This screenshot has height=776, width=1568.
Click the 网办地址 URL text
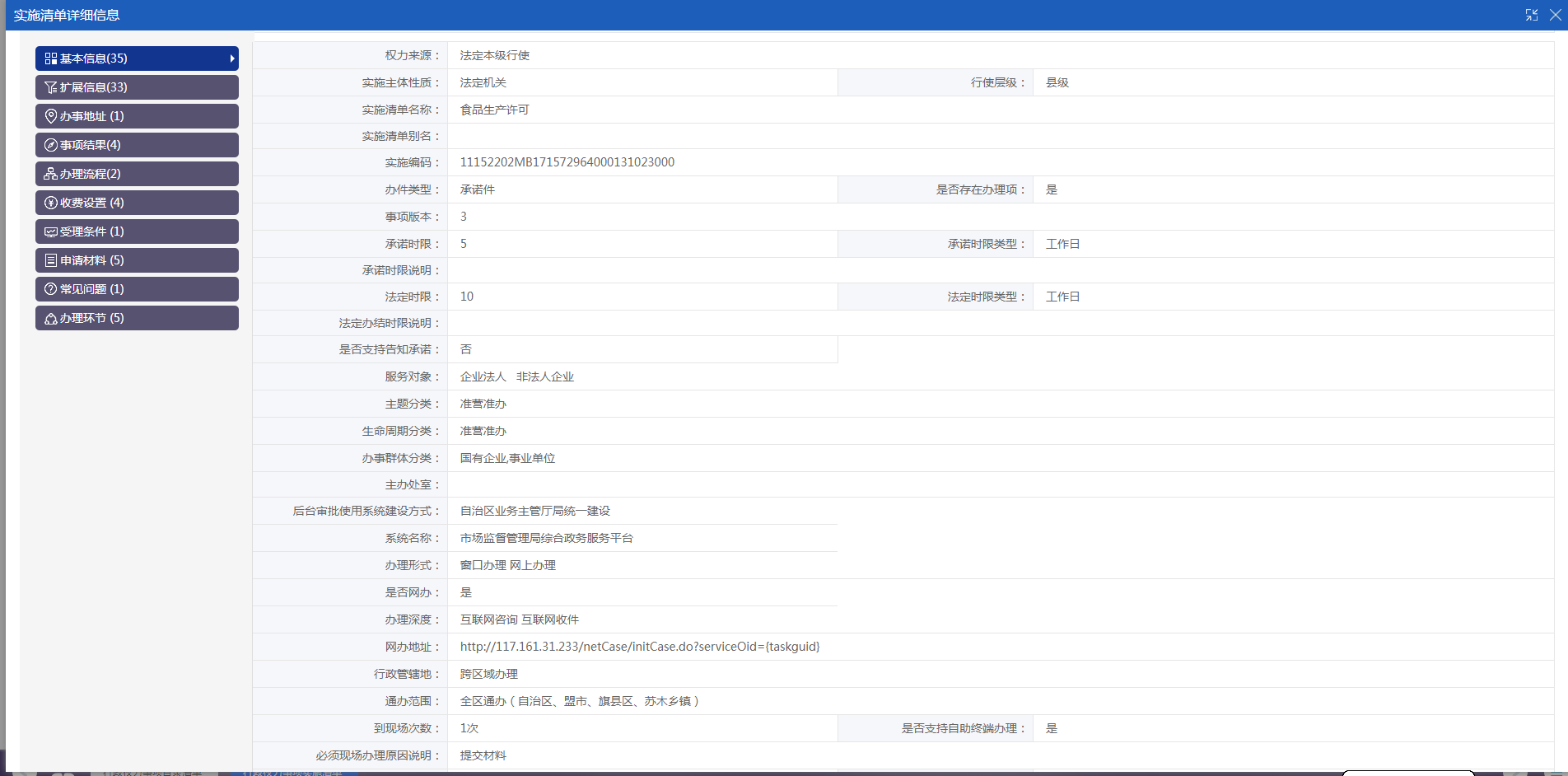tap(639, 647)
